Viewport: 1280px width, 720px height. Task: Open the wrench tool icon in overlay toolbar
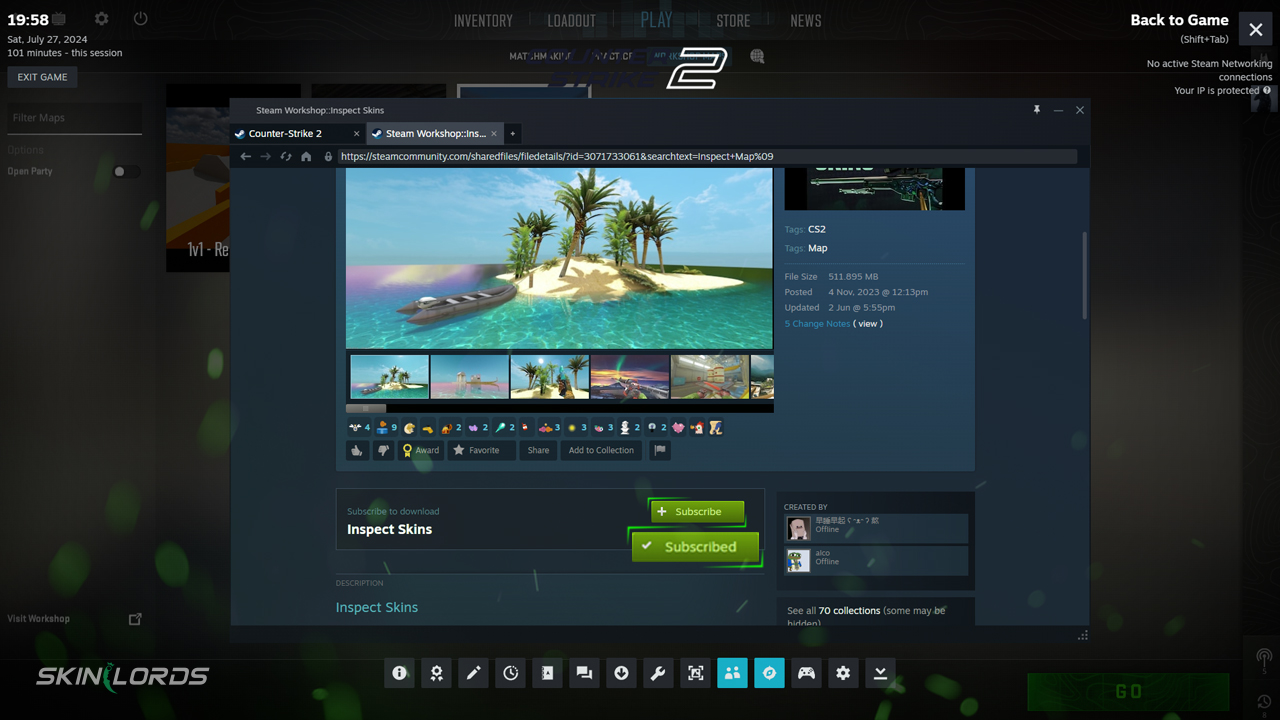658,673
